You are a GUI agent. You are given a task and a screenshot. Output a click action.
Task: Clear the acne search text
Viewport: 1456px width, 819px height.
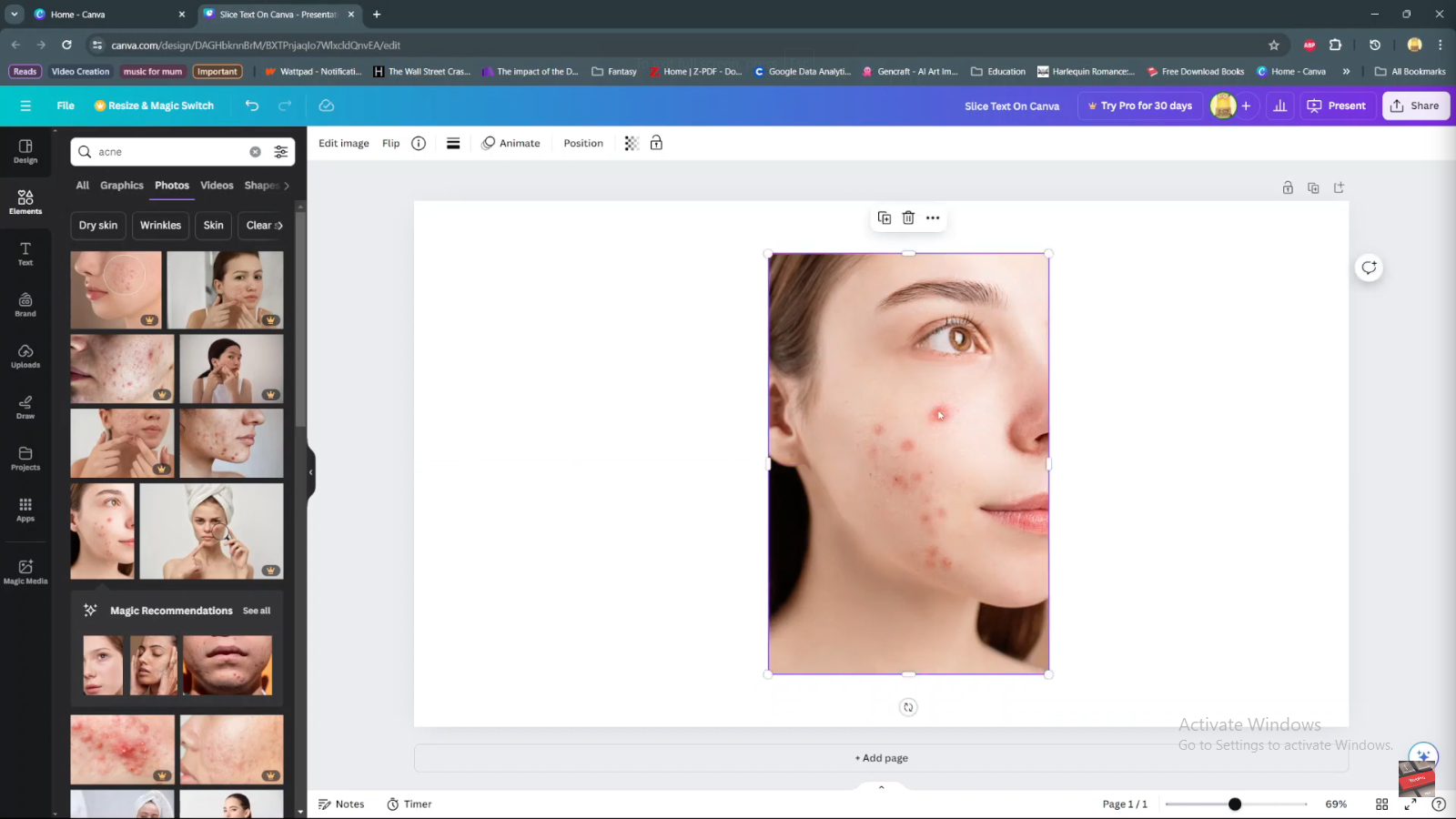(256, 152)
